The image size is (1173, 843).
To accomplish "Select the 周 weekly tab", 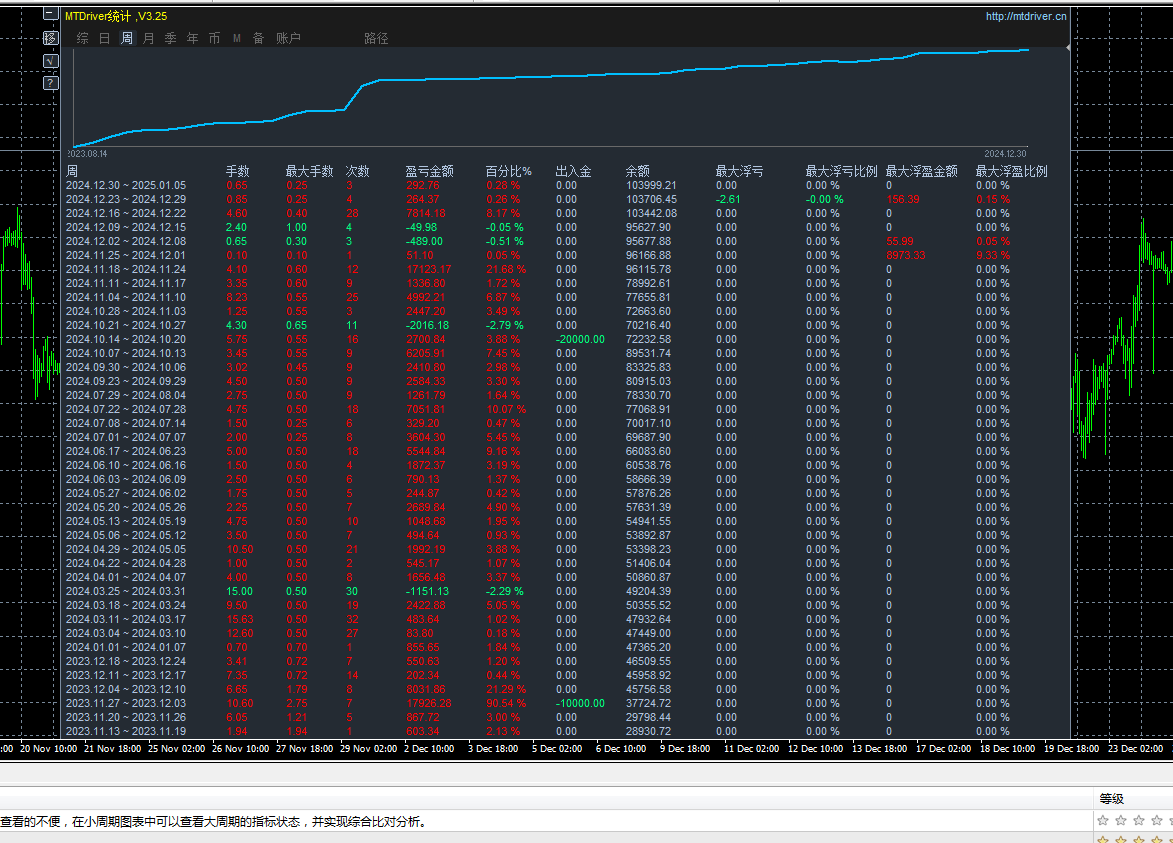I will tap(127, 39).
